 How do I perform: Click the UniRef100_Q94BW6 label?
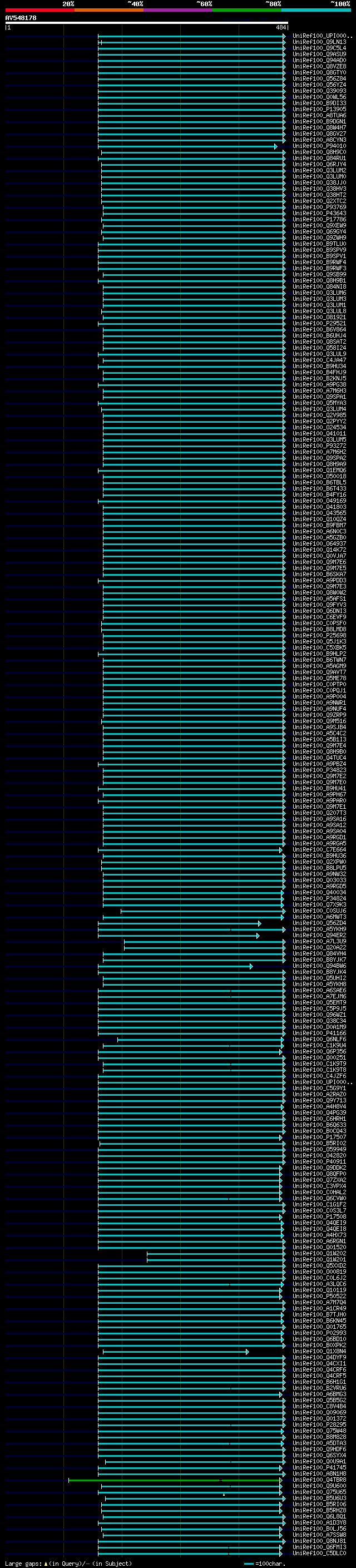click(x=319, y=966)
